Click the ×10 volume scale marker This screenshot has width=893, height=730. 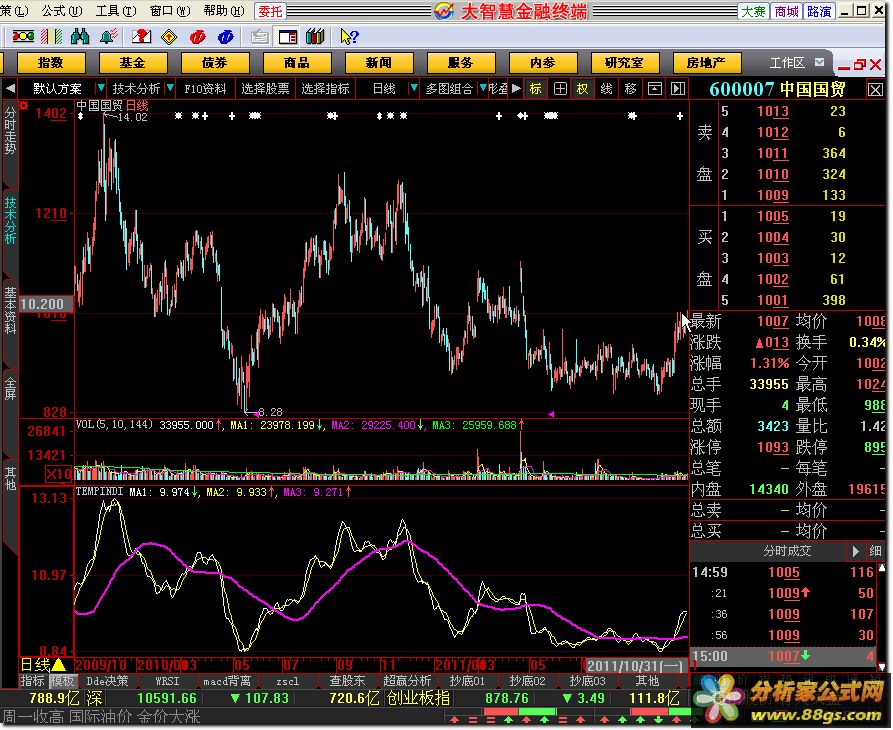coord(59,474)
